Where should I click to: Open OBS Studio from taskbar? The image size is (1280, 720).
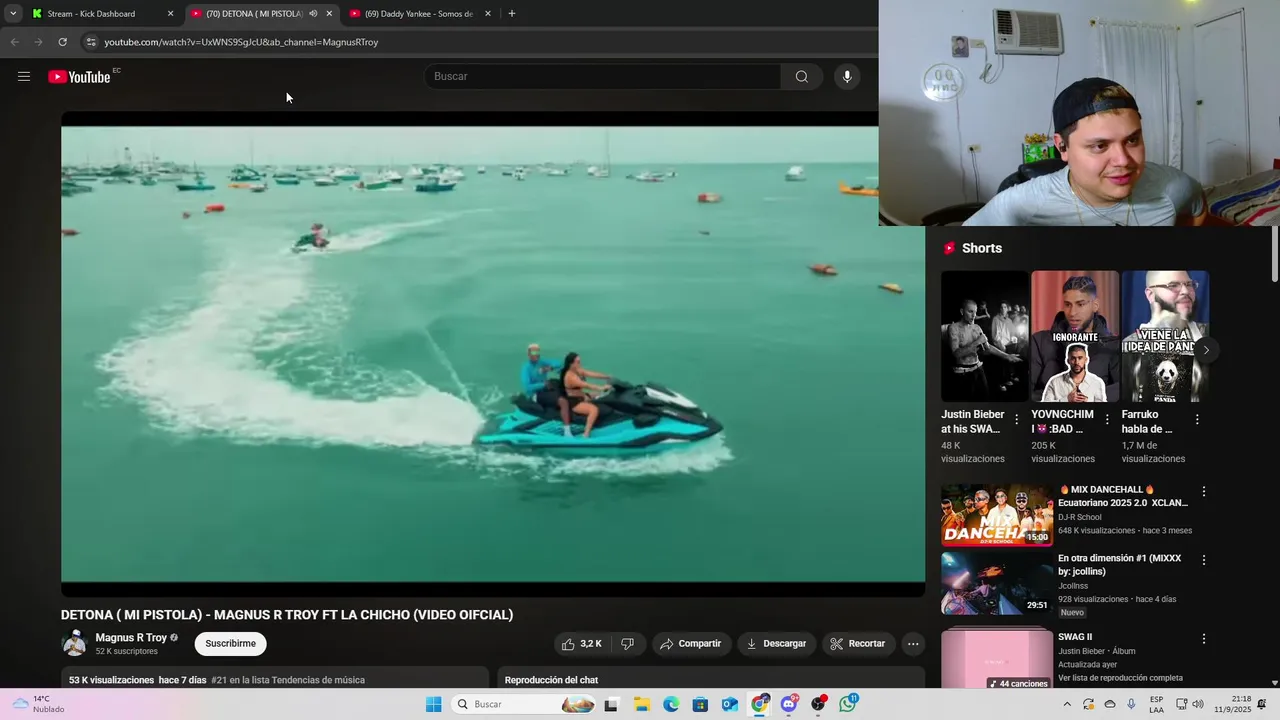click(819, 704)
